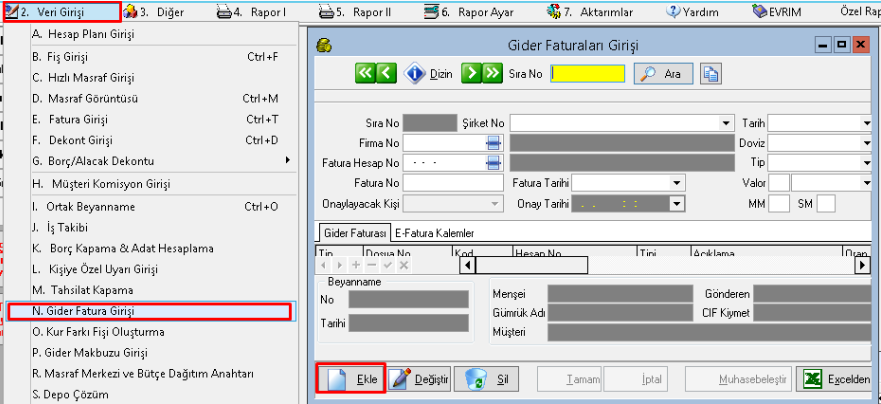Select N. Gider Fatura Girişi menu entry
Screen dimensions: 881x404
148,312
